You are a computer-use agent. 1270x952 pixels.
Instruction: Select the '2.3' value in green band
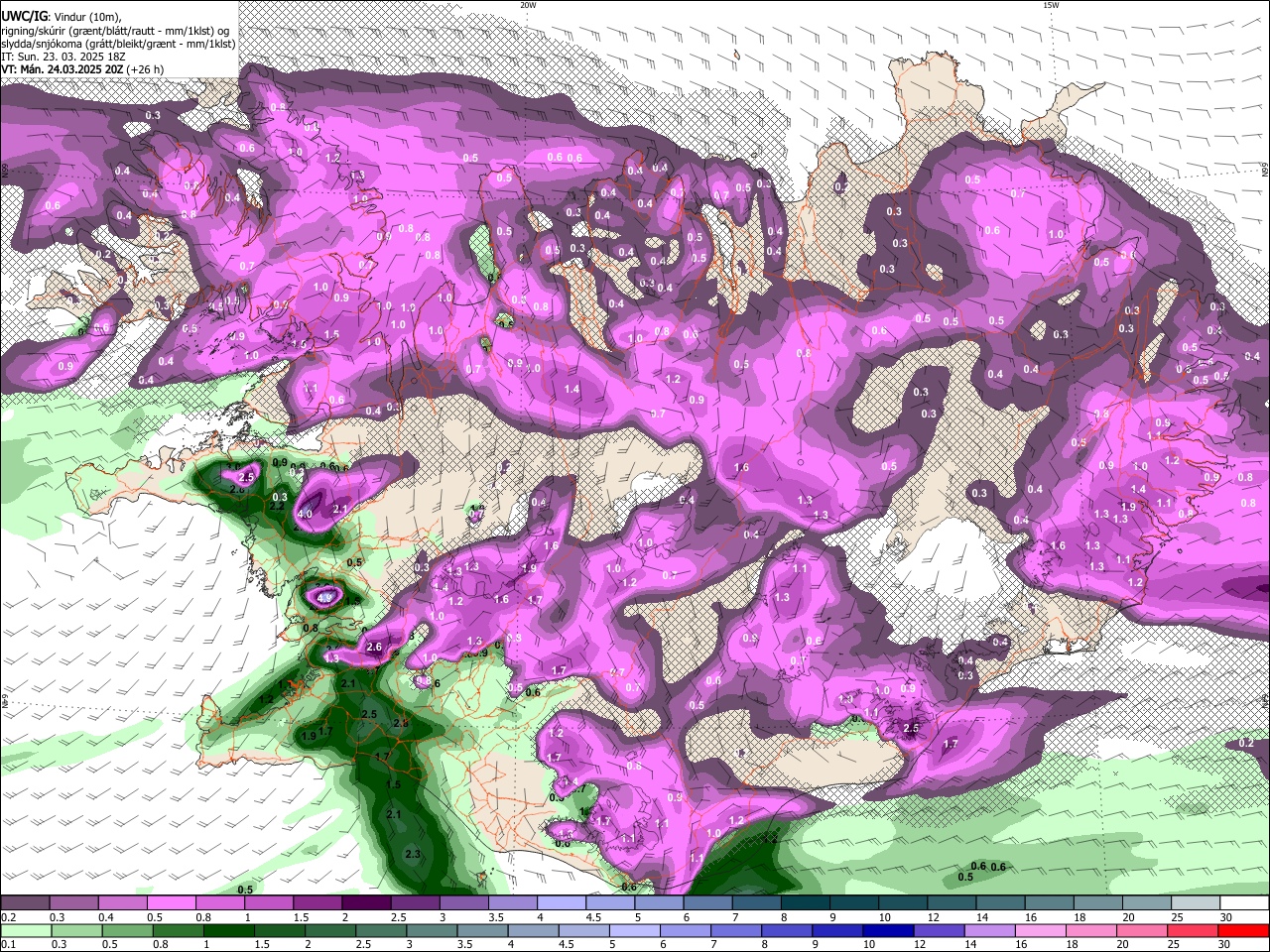click(413, 854)
